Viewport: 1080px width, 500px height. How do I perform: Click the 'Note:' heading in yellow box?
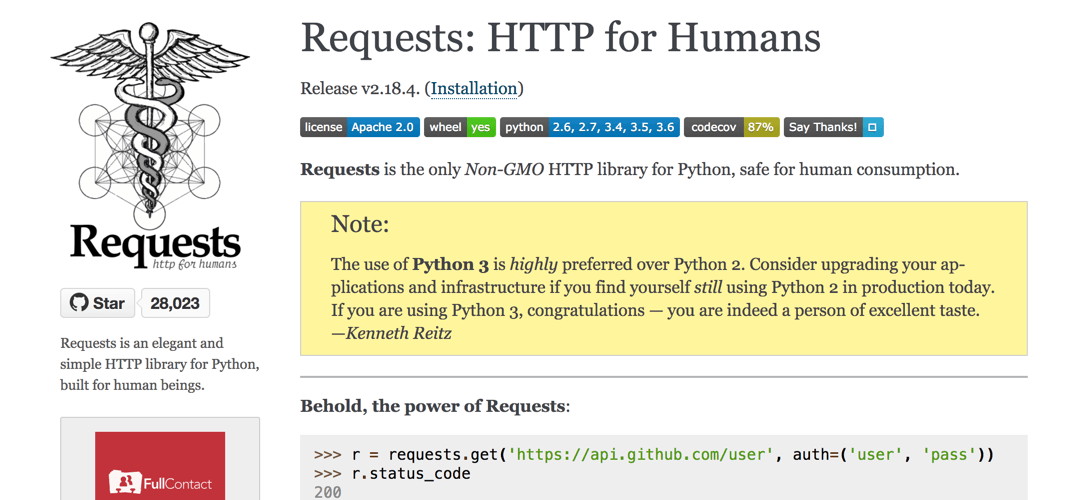click(360, 224)
